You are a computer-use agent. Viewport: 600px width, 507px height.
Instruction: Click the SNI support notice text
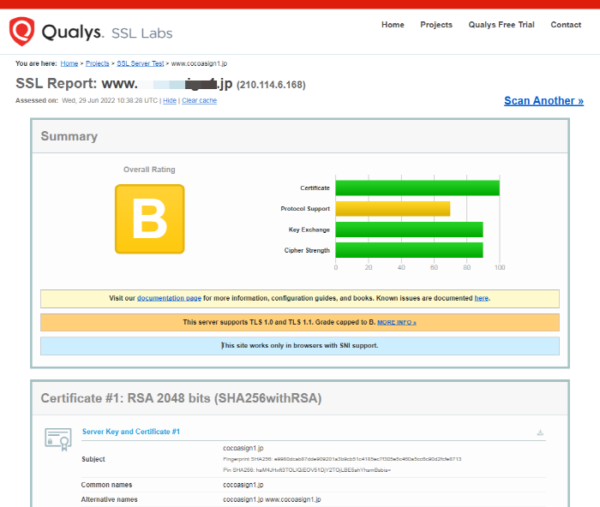coord(300,346)
